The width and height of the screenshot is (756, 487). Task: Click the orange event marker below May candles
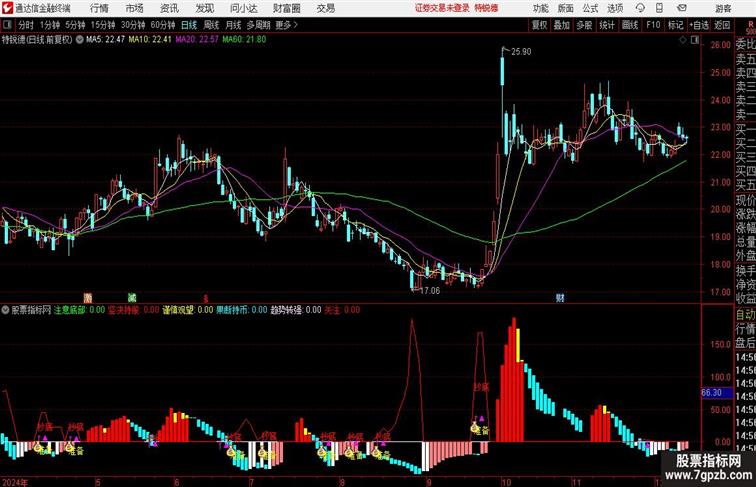click(87, 298)
